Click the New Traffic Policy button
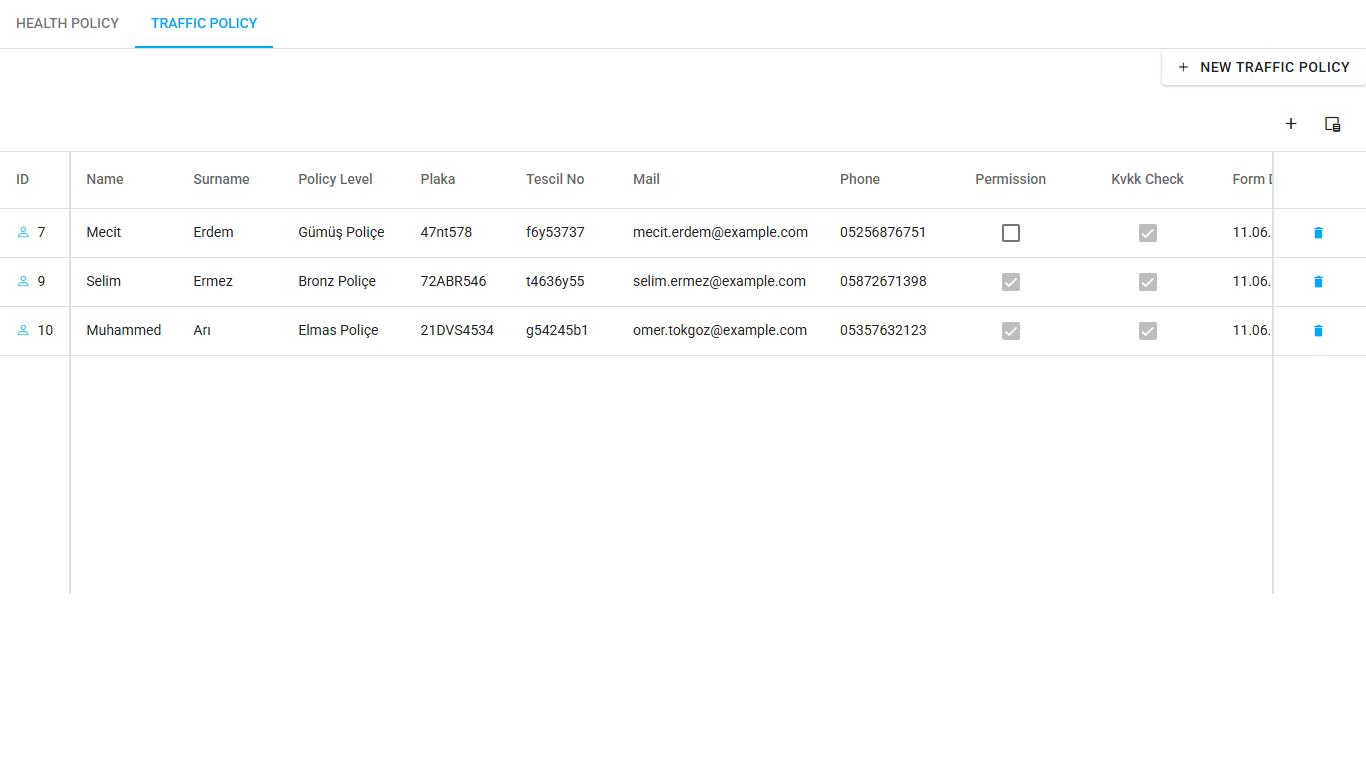1366x768 pixels. point(1264,67)
